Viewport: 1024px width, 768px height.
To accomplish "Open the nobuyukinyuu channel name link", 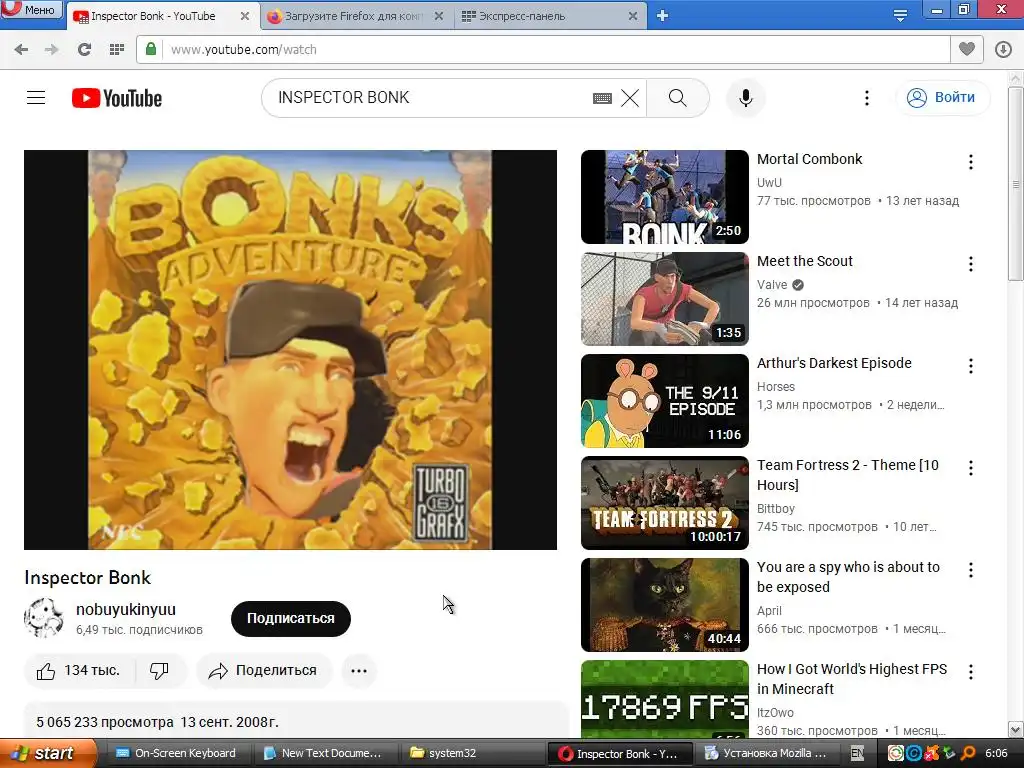I will click(125, 609).
